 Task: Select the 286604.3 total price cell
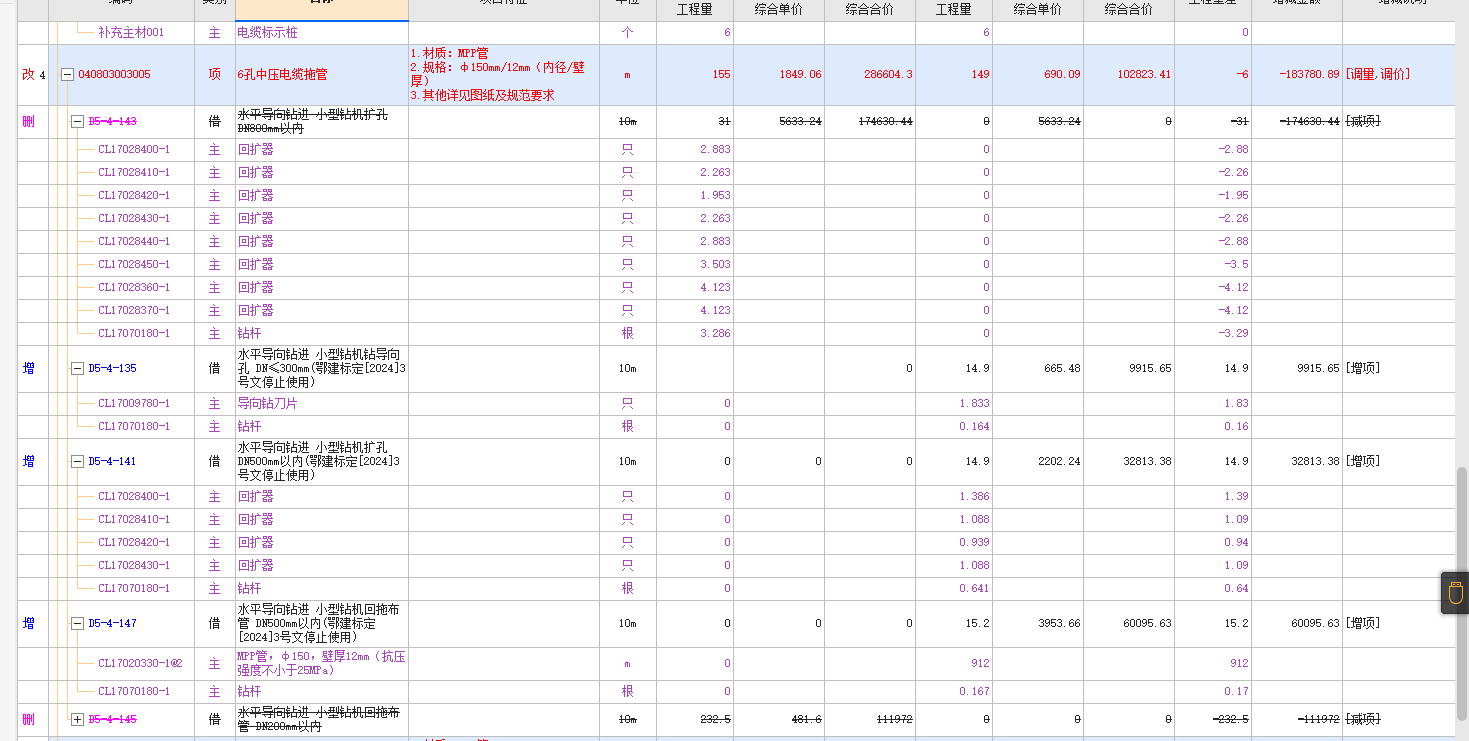pos(870,75)
